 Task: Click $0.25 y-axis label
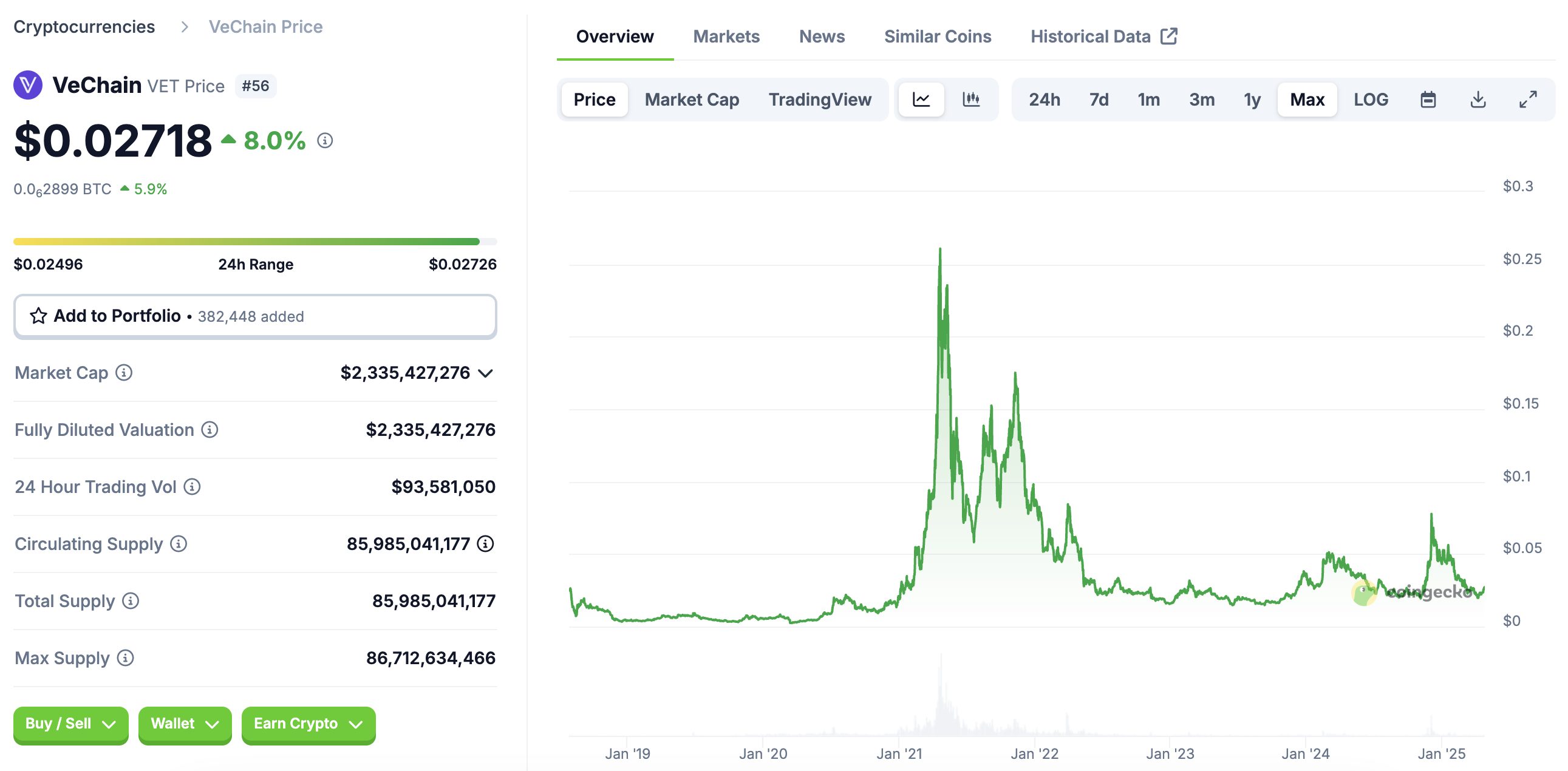pyautogui.click(x=1522, y=259)
